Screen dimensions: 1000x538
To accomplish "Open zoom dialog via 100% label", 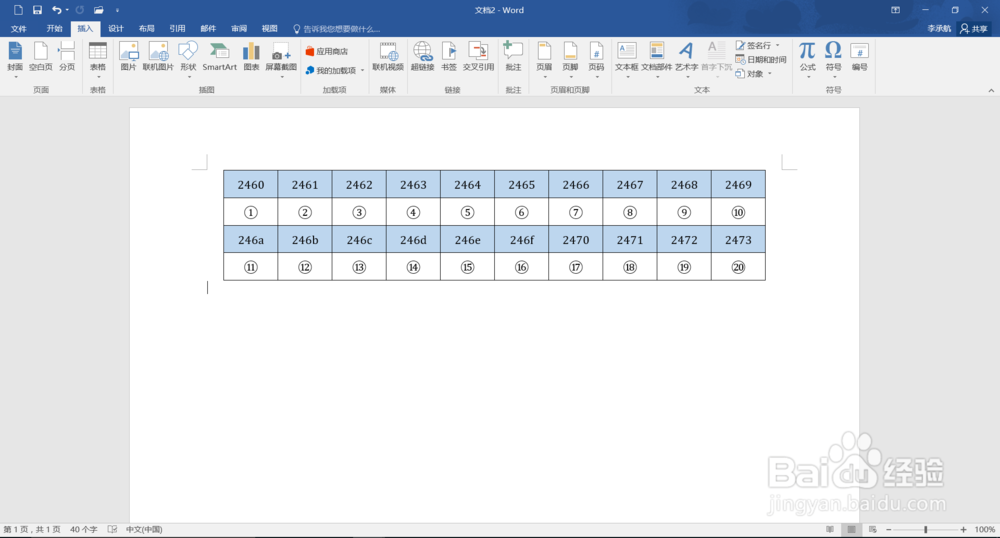I will [985, 529].
